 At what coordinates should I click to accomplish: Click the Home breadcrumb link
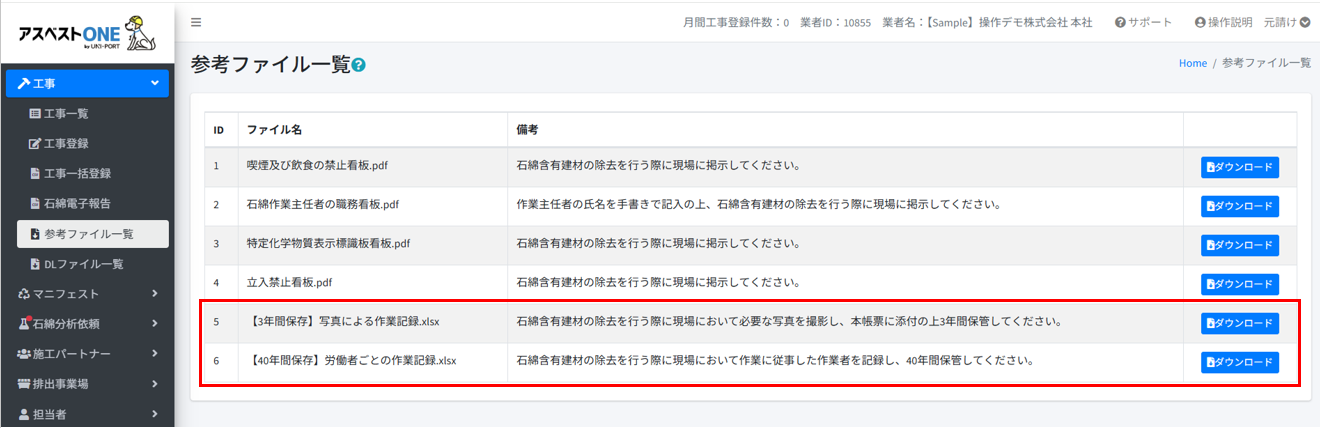click(1192, 63)
